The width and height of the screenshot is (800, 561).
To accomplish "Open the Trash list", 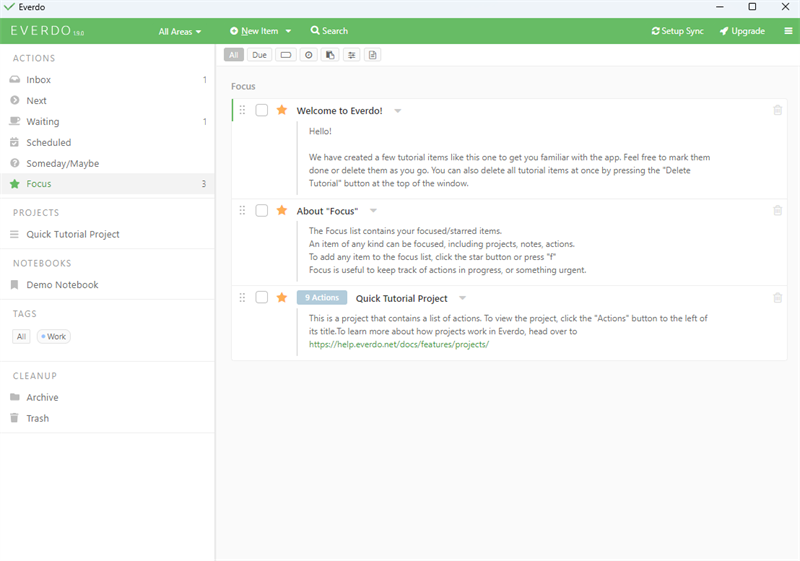I will click(107, 418).
